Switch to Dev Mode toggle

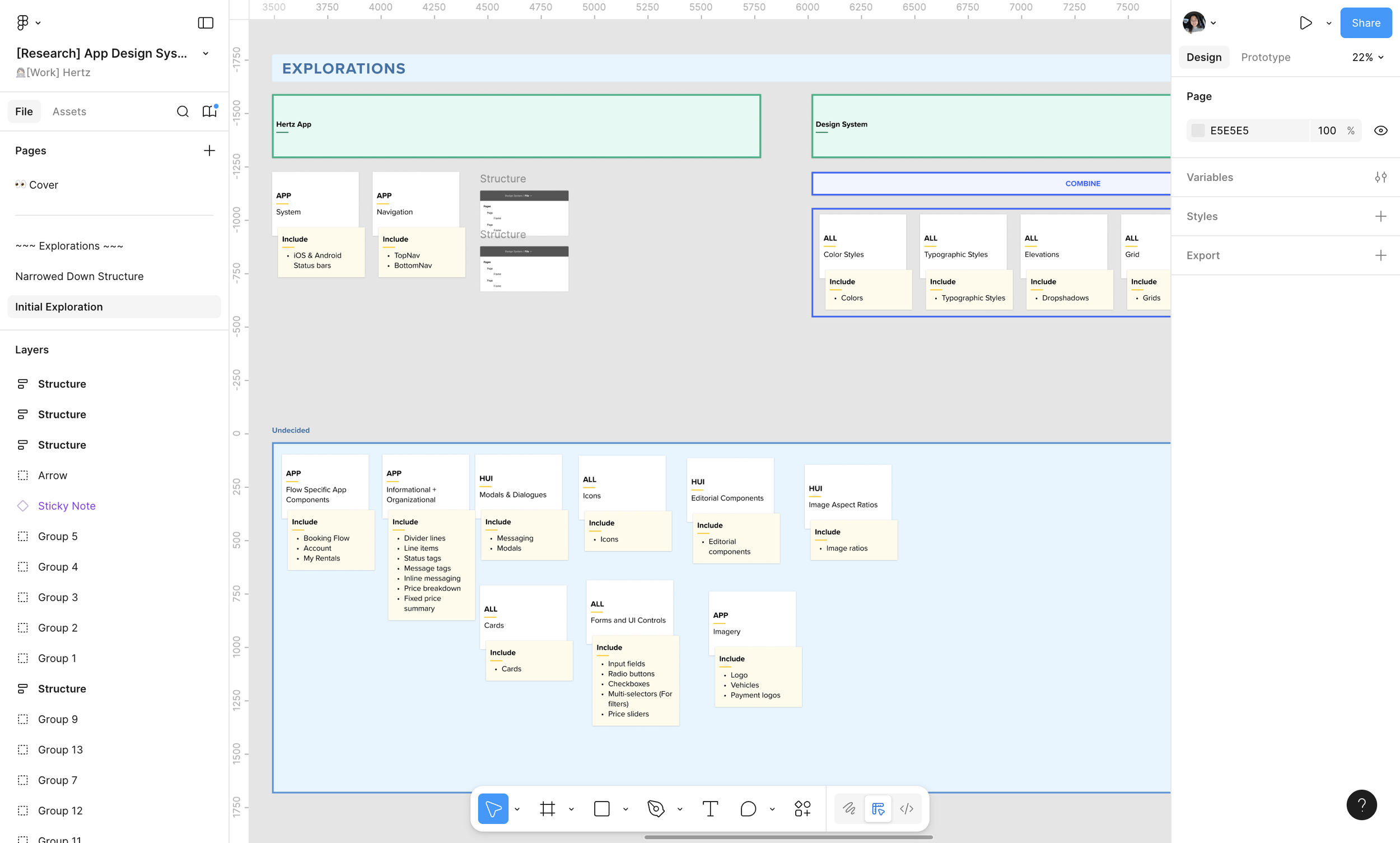pyautogui.click(x=907, y=808)
